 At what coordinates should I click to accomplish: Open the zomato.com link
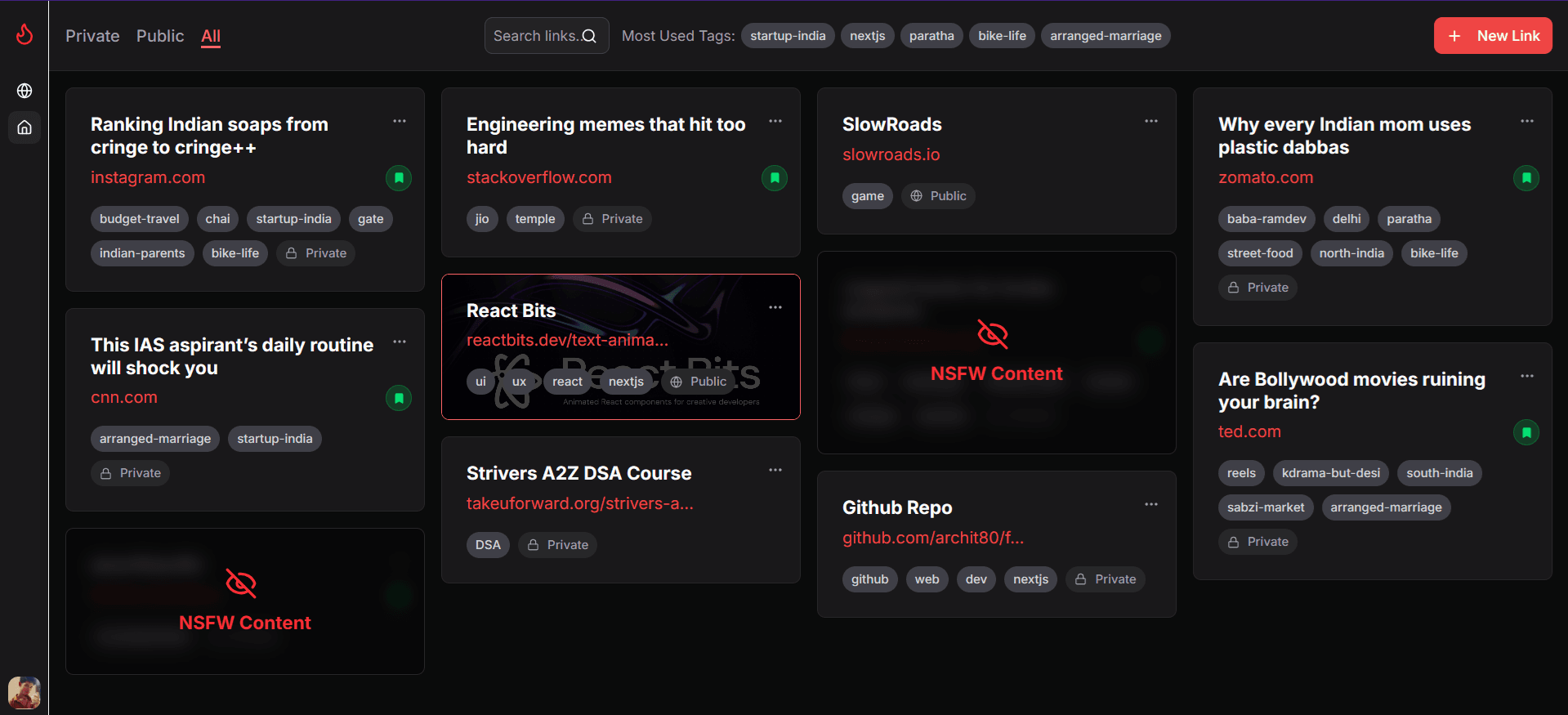(x=1266, y=177)
